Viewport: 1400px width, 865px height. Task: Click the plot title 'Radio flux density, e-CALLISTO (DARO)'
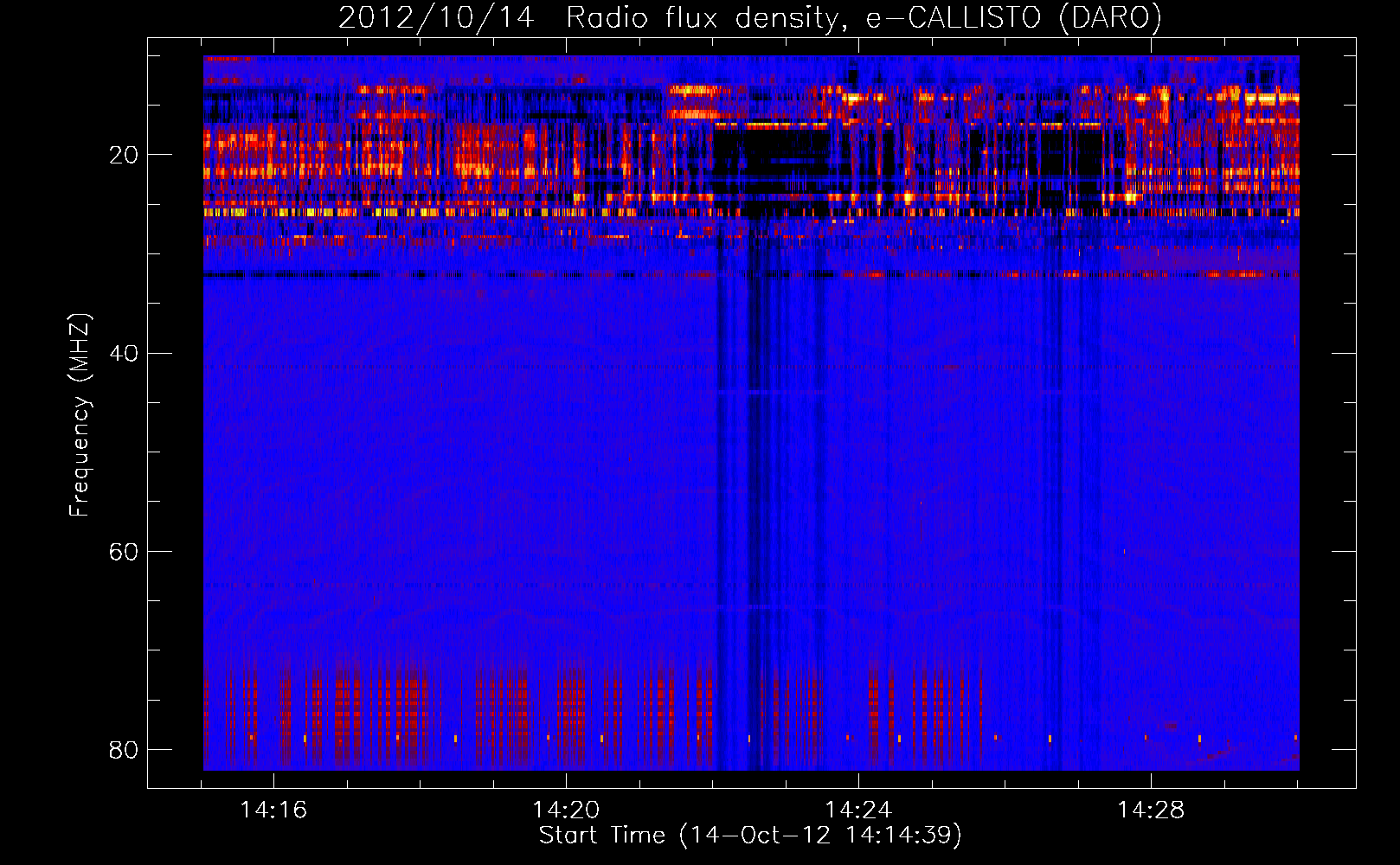pyautogui.click(x=864, y=17)
